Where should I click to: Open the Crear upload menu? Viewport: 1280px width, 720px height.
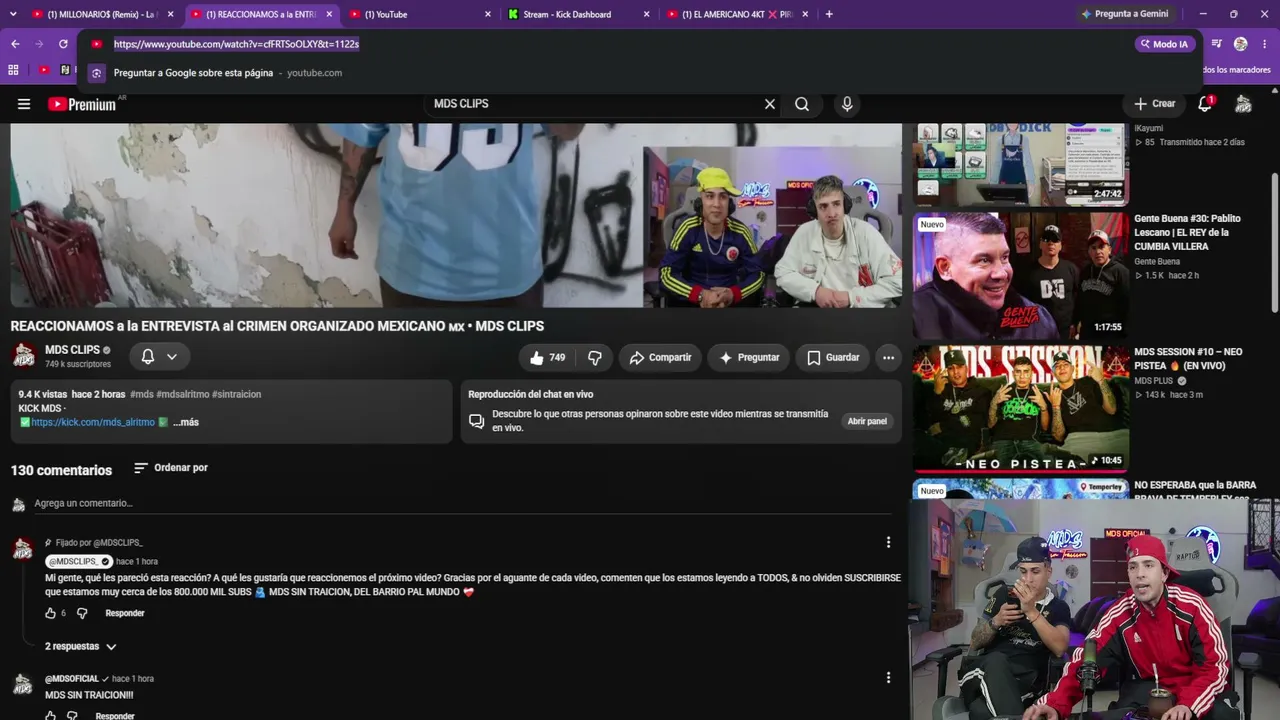point(1155,104)
